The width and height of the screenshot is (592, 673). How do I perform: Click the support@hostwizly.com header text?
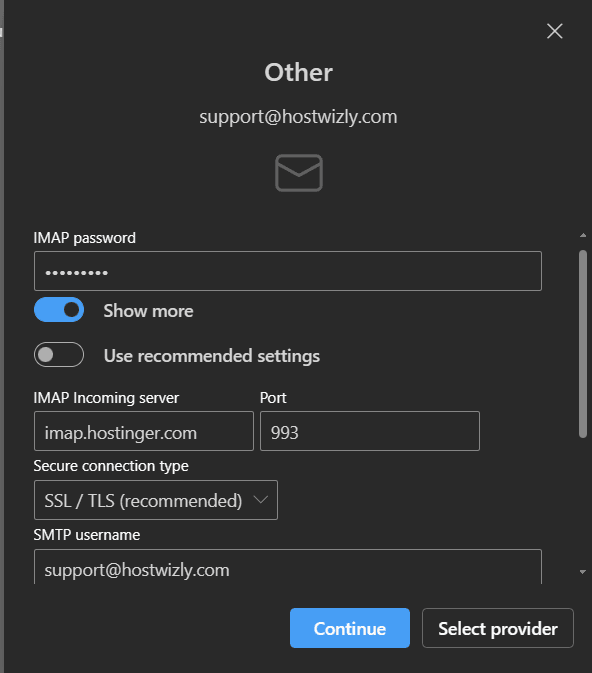[x=298, y=117]
